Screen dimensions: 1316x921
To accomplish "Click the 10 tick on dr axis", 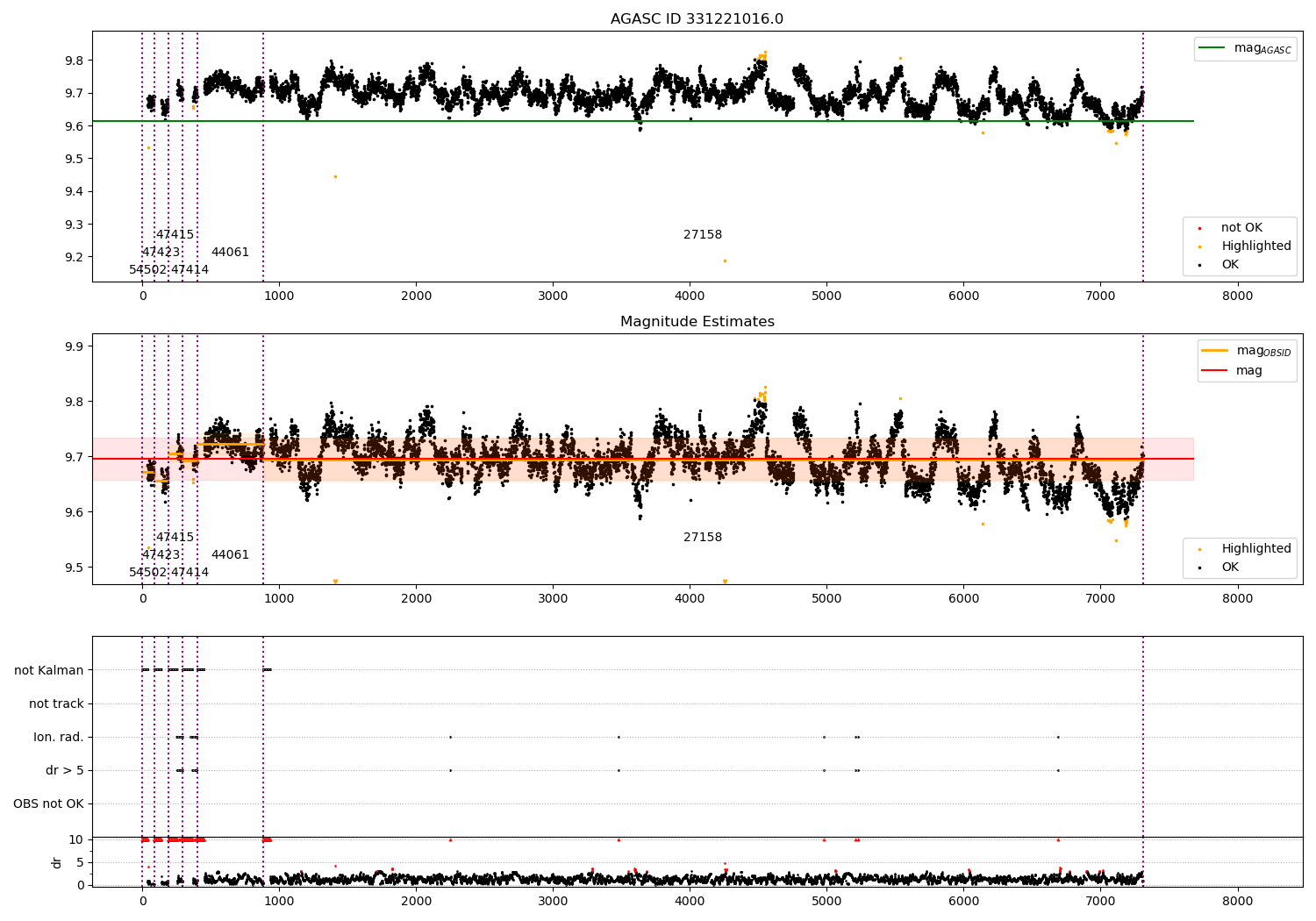I will click(x=75, y=839).
